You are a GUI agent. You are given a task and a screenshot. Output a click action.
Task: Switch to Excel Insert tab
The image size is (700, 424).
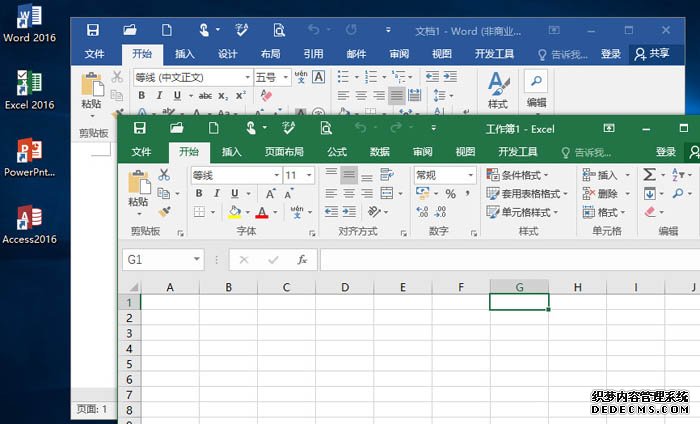(x=232, y=152)
